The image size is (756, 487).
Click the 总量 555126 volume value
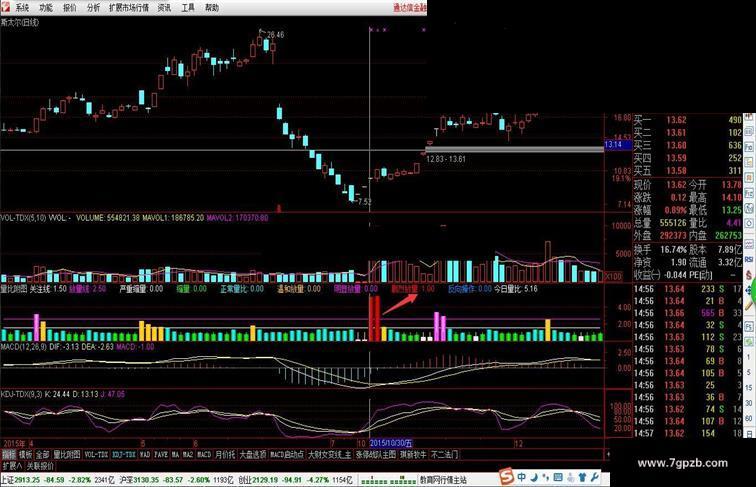point(673,223)
